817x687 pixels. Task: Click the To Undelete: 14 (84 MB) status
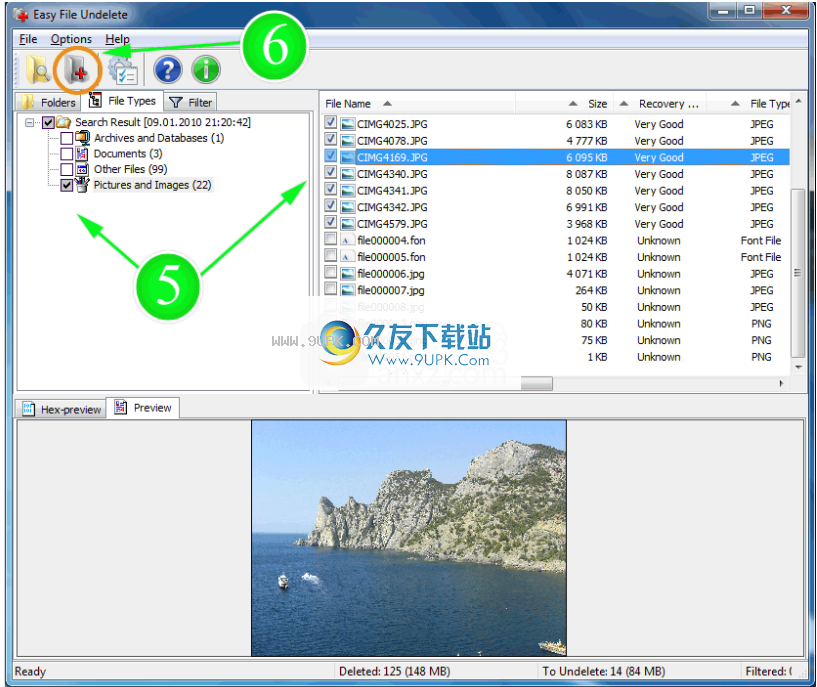click(603, 671)
